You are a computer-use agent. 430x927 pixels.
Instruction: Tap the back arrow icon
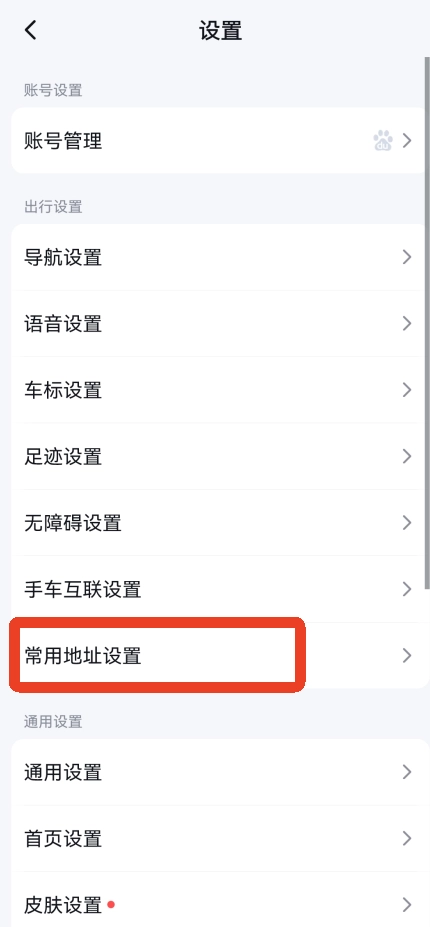[31, 30]
